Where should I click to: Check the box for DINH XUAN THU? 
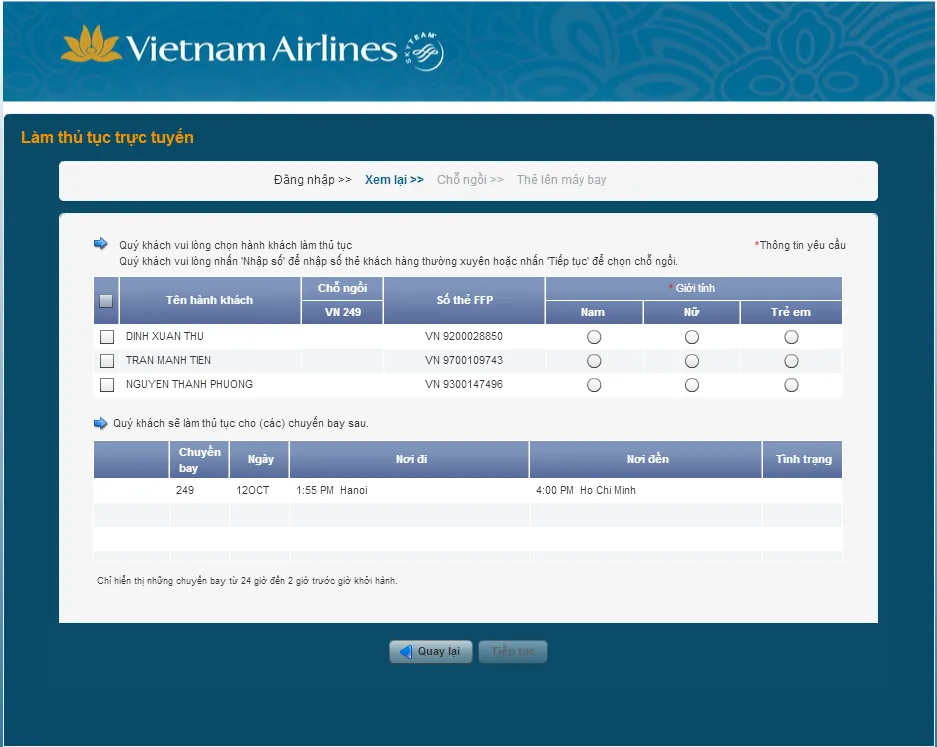click(x=107, y=337)
